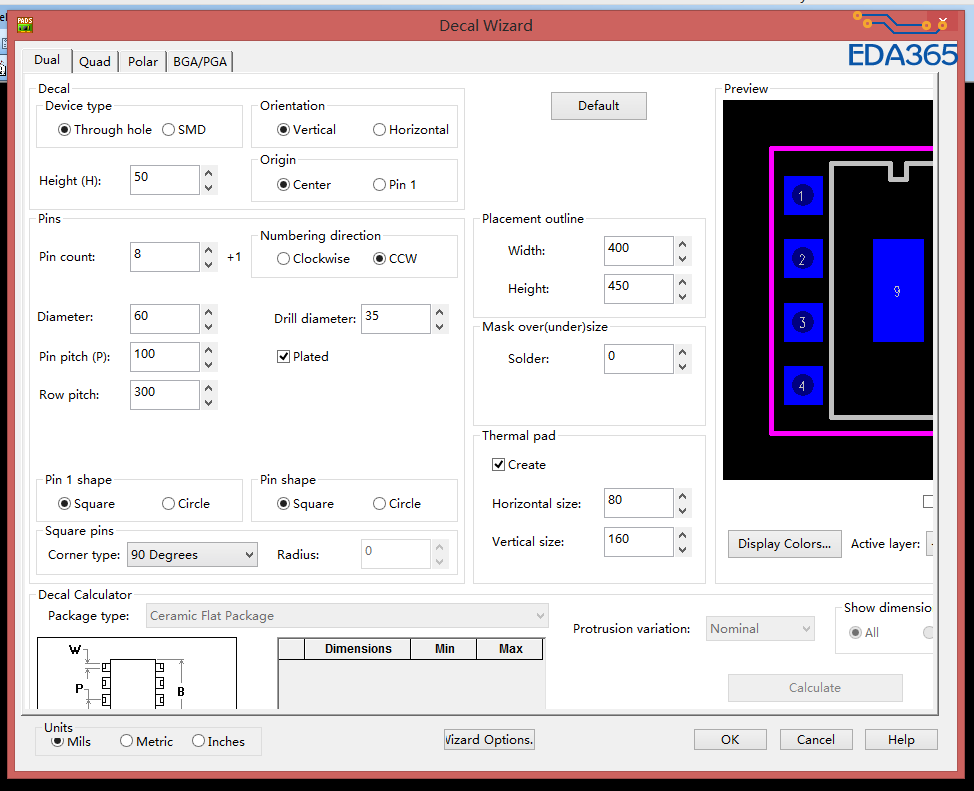Switch to the Polar tab
The width and height of the screenshot is (974, 791).
click(143, 62)
